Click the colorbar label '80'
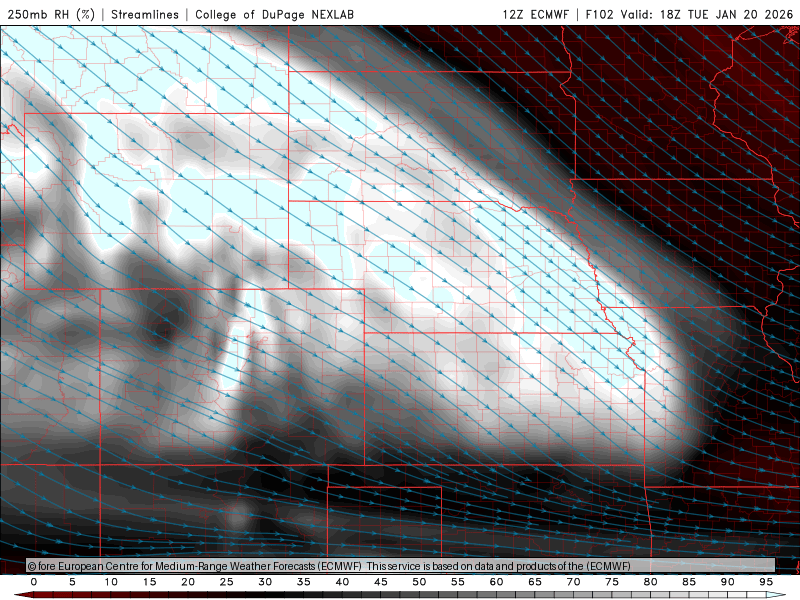The image size is (800, 600). tap(651, 582)
